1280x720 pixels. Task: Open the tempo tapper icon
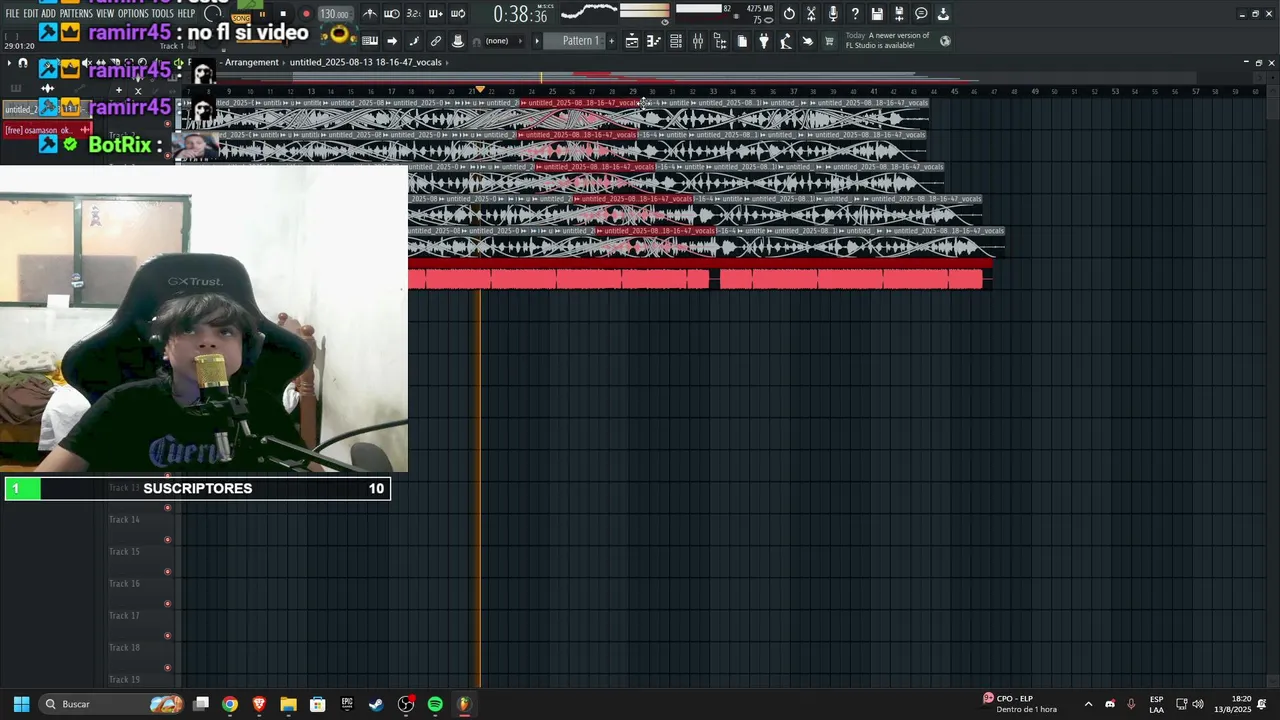786,41
